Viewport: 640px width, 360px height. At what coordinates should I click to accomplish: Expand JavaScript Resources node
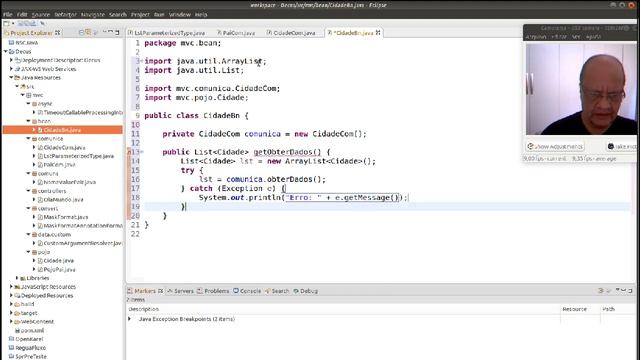(x=11, y=287)
